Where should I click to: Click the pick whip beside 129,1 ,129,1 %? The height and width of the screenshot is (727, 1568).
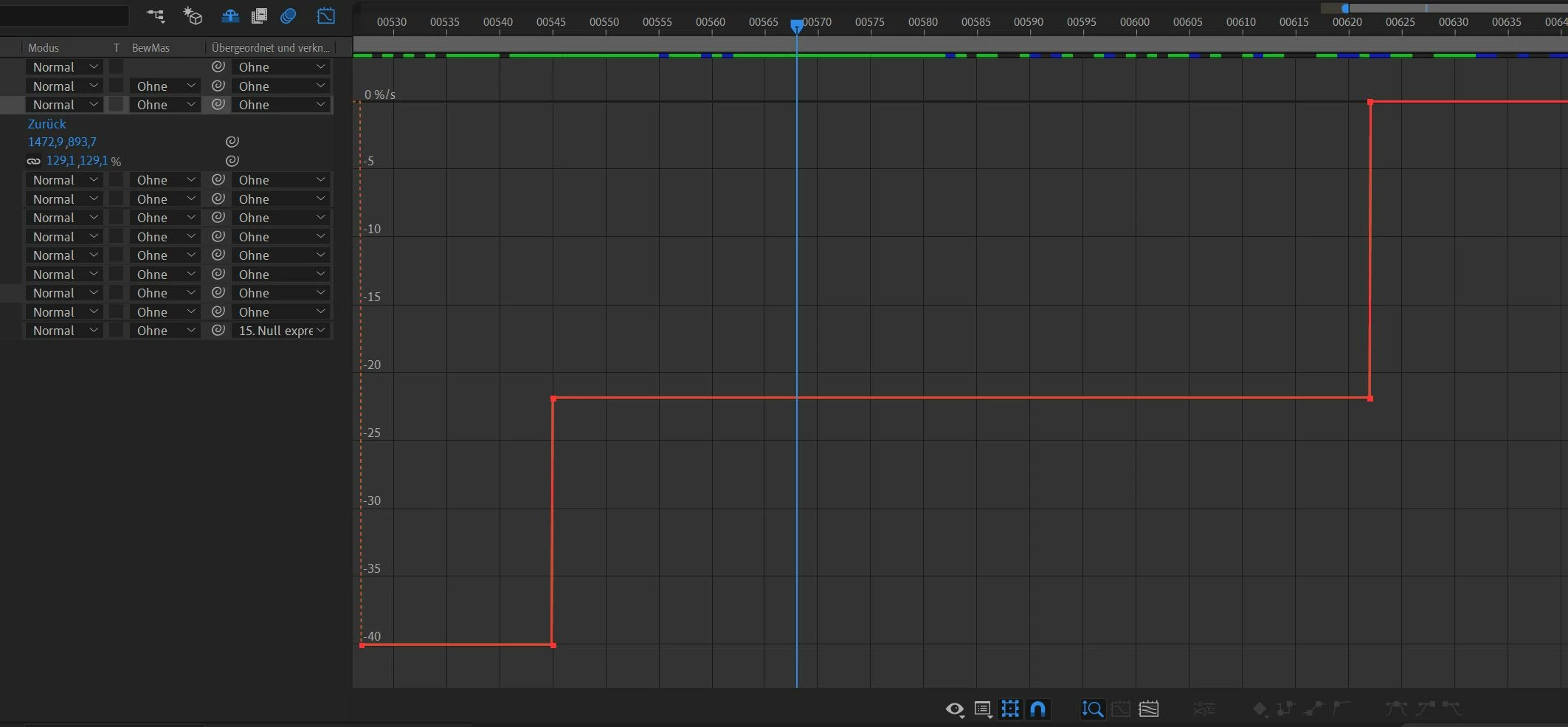click(232, 160)
